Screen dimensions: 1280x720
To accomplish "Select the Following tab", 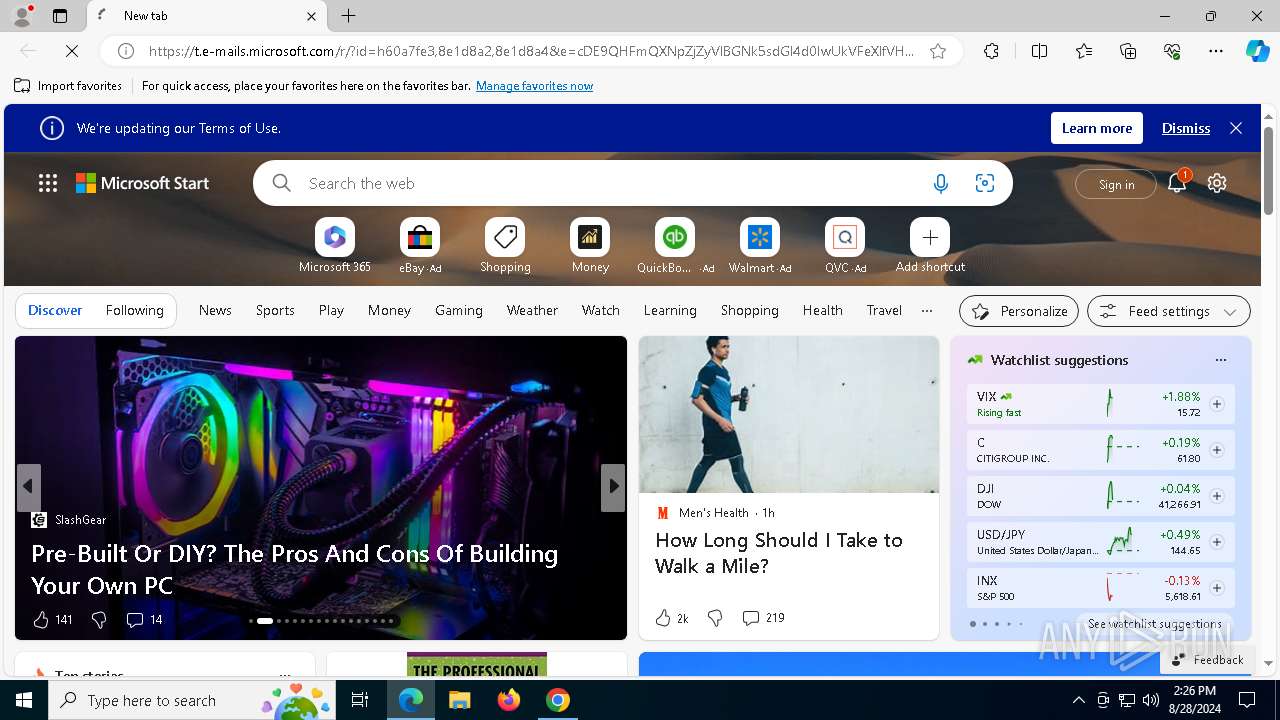I will [134, 310].
